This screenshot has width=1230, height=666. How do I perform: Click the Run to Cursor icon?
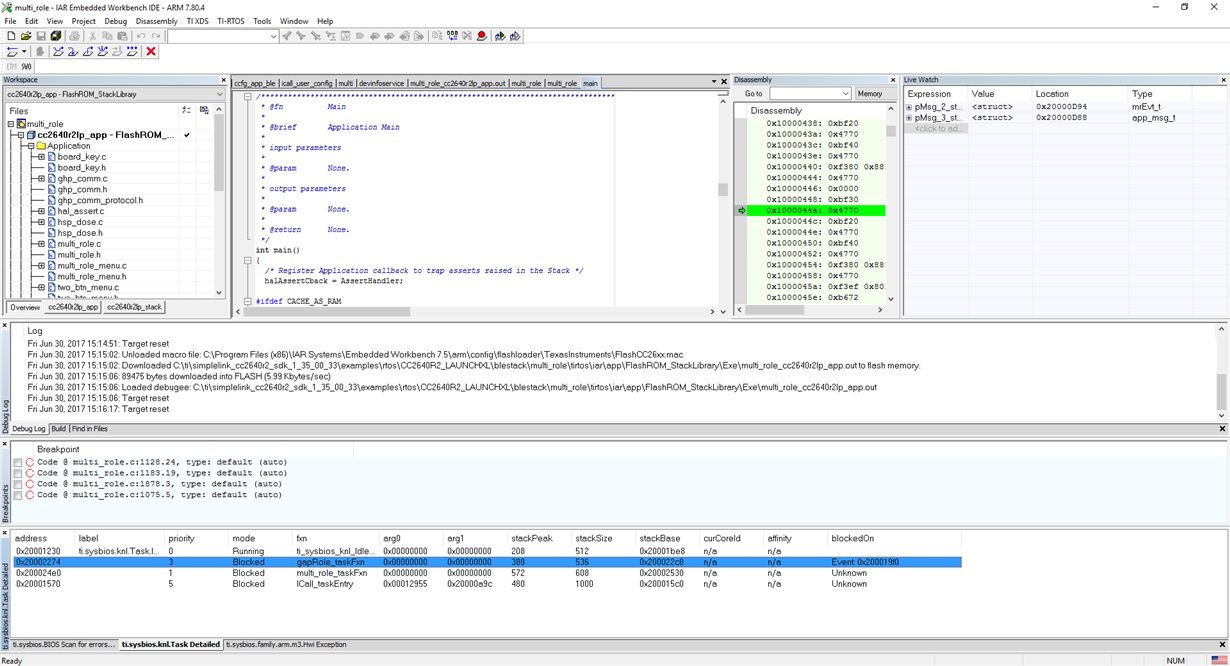pos(118,51)
